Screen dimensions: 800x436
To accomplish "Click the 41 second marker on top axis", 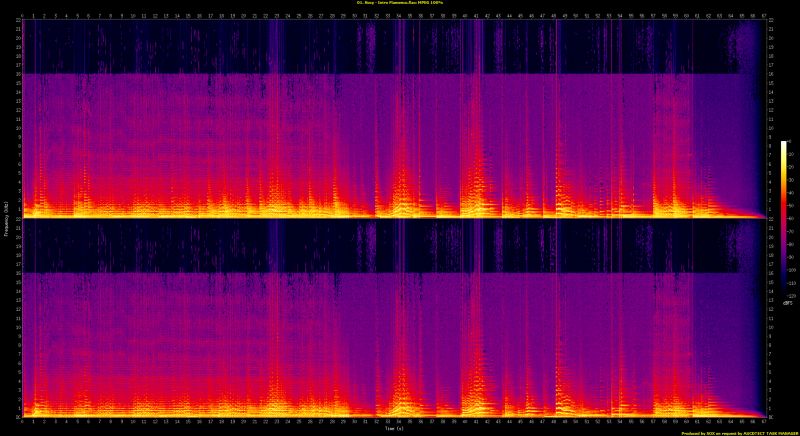I will tap(475, 17).
